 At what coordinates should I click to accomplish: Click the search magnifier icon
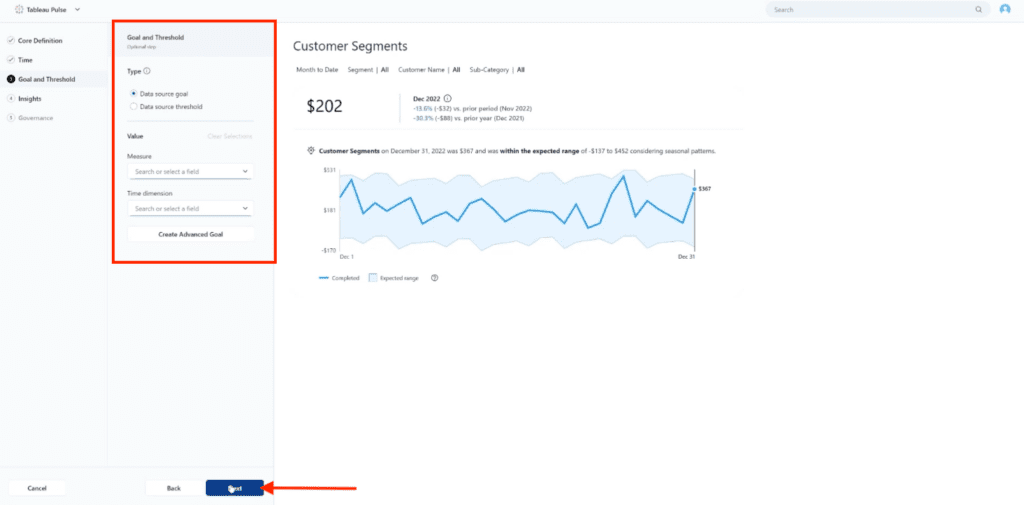978,10
